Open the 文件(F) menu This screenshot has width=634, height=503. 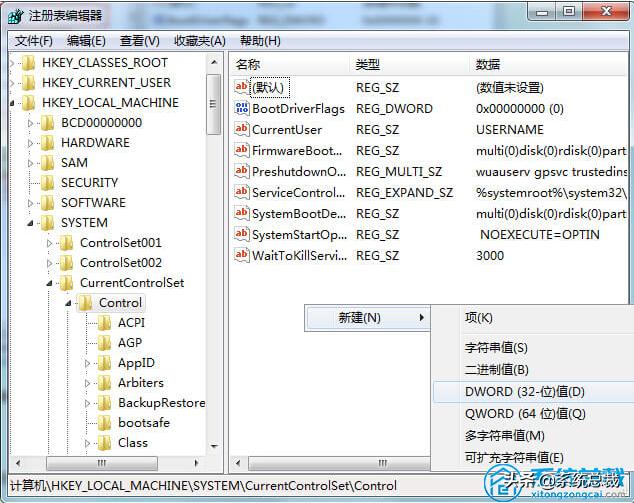34,41
